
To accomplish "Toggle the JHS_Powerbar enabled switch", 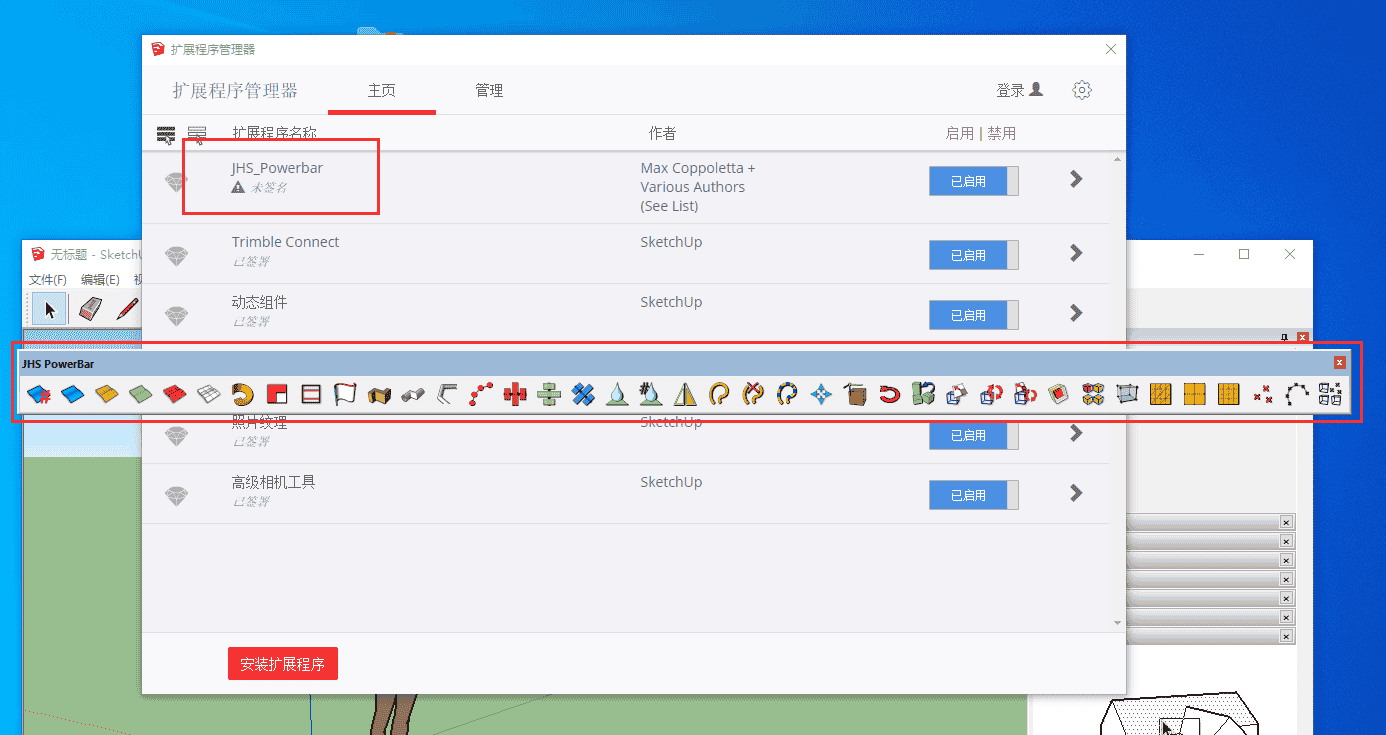I will click(973, 181).
